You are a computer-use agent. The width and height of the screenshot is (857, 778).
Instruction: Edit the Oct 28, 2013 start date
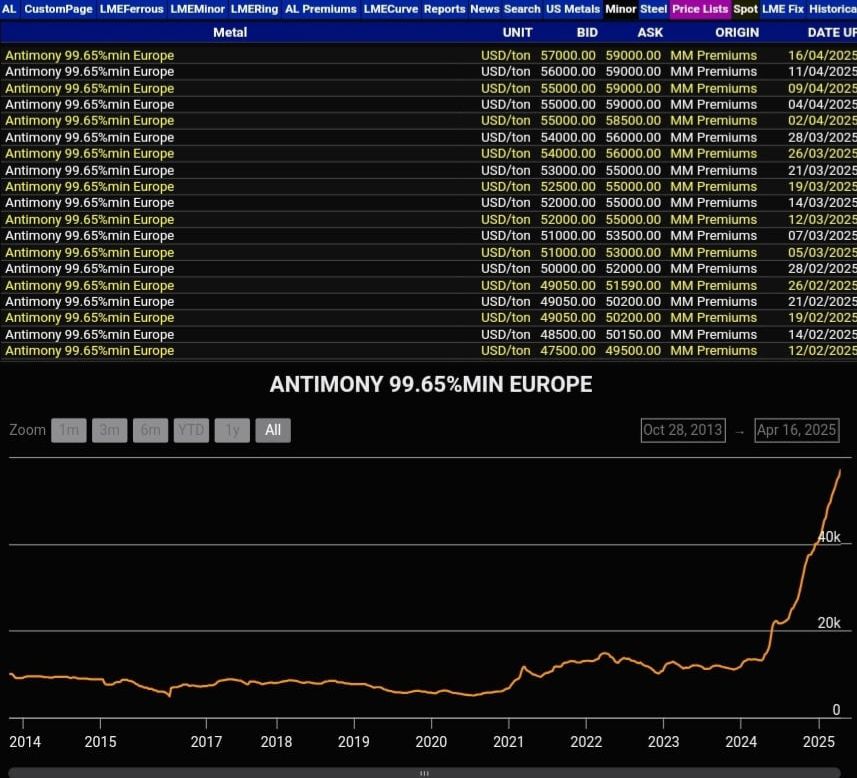pyautogui.click(x=683, y=430)
